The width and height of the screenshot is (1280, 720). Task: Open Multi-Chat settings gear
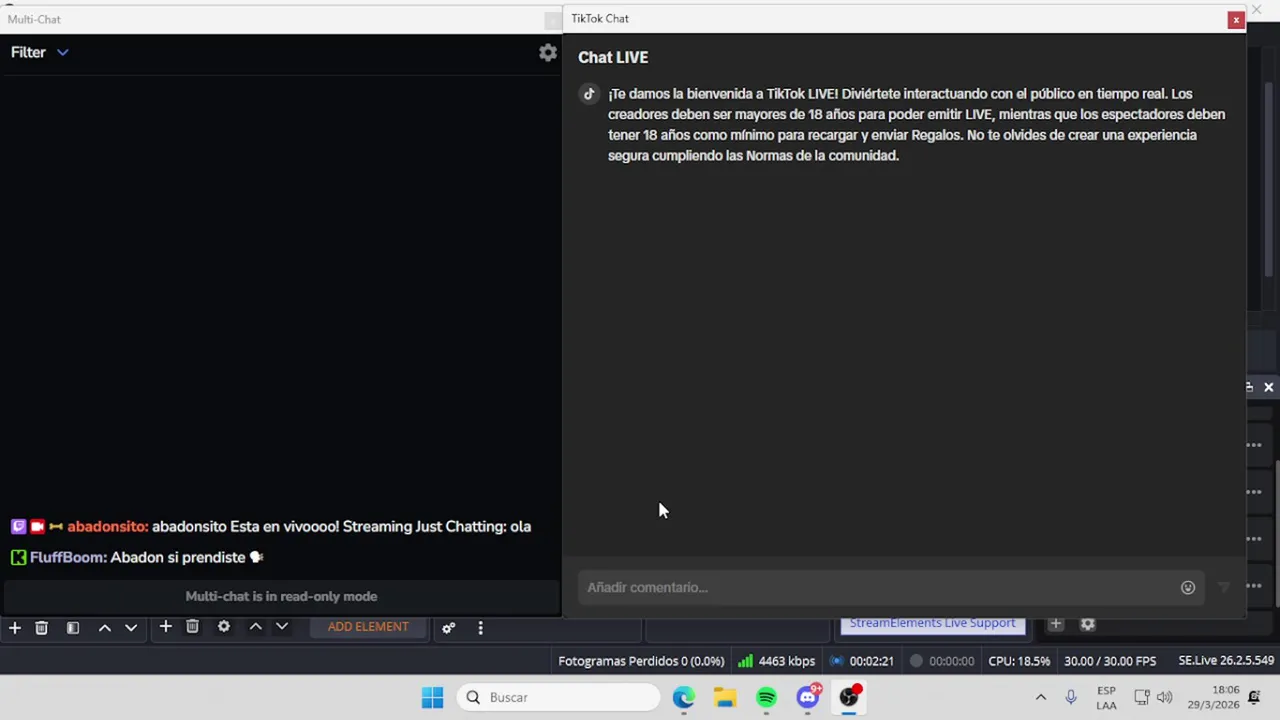(547, 53)
